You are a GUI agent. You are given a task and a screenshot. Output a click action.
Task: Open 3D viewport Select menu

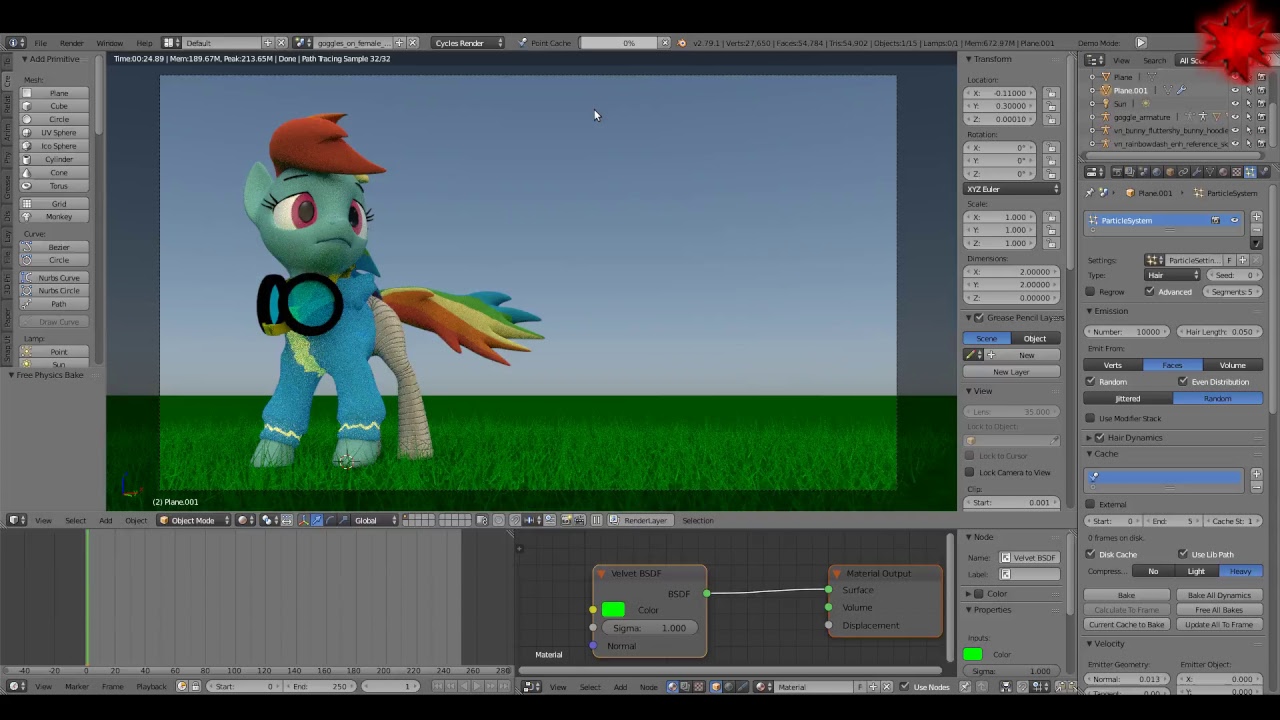(x=75, y=520)
